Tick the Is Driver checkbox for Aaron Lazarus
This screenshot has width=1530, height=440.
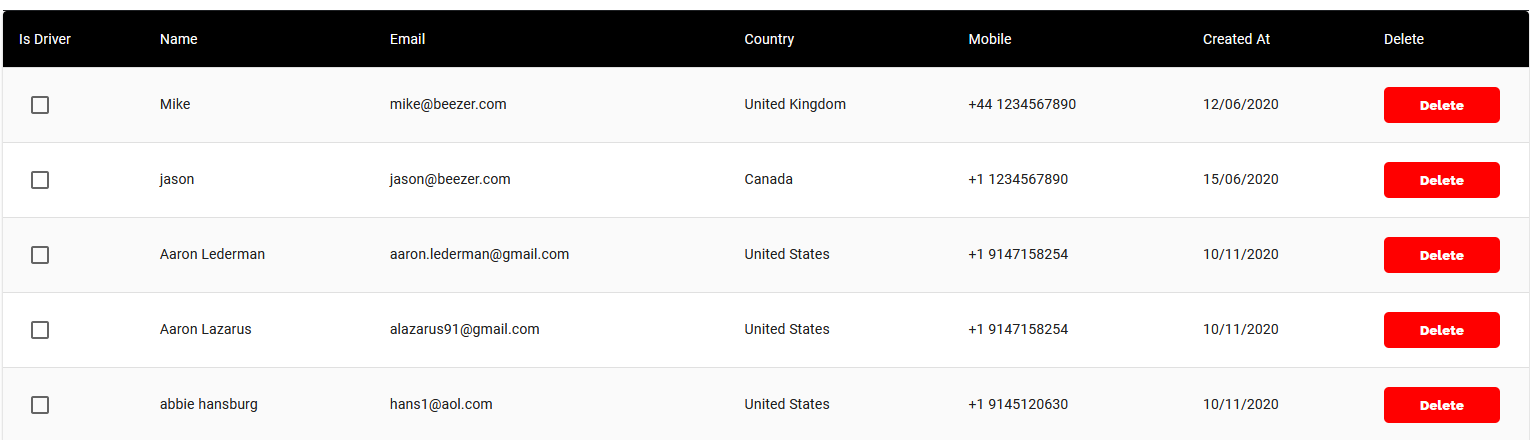(x=40, y=330)
